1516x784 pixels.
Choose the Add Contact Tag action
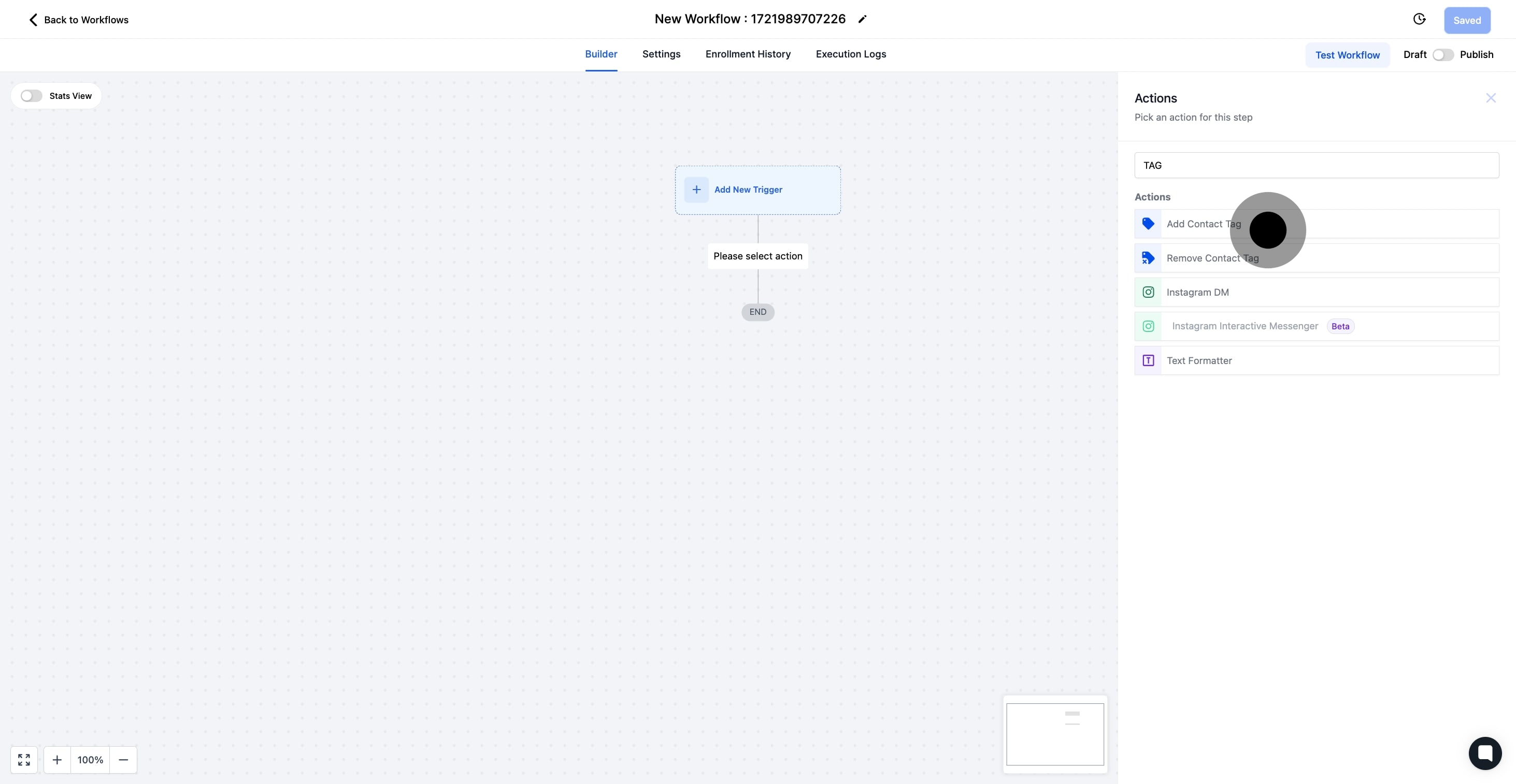pyautogui.click(x=1317, y=224)
